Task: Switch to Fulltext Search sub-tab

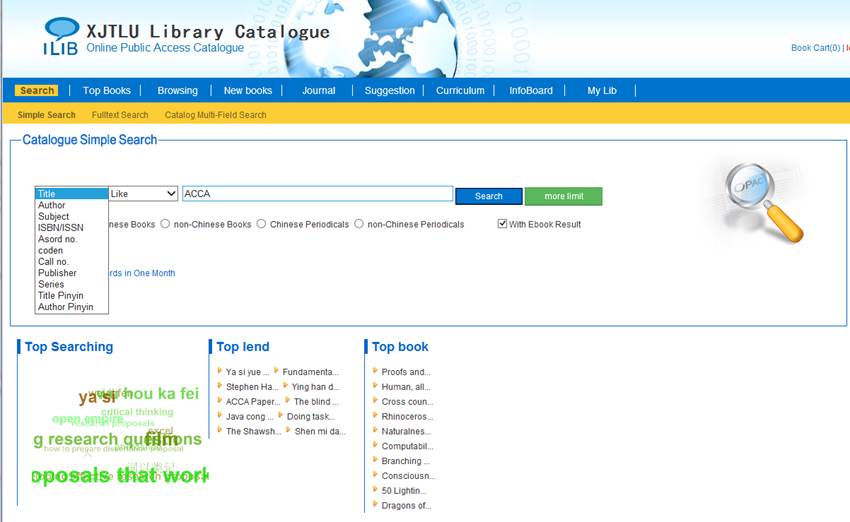Action: coord(120,115)
